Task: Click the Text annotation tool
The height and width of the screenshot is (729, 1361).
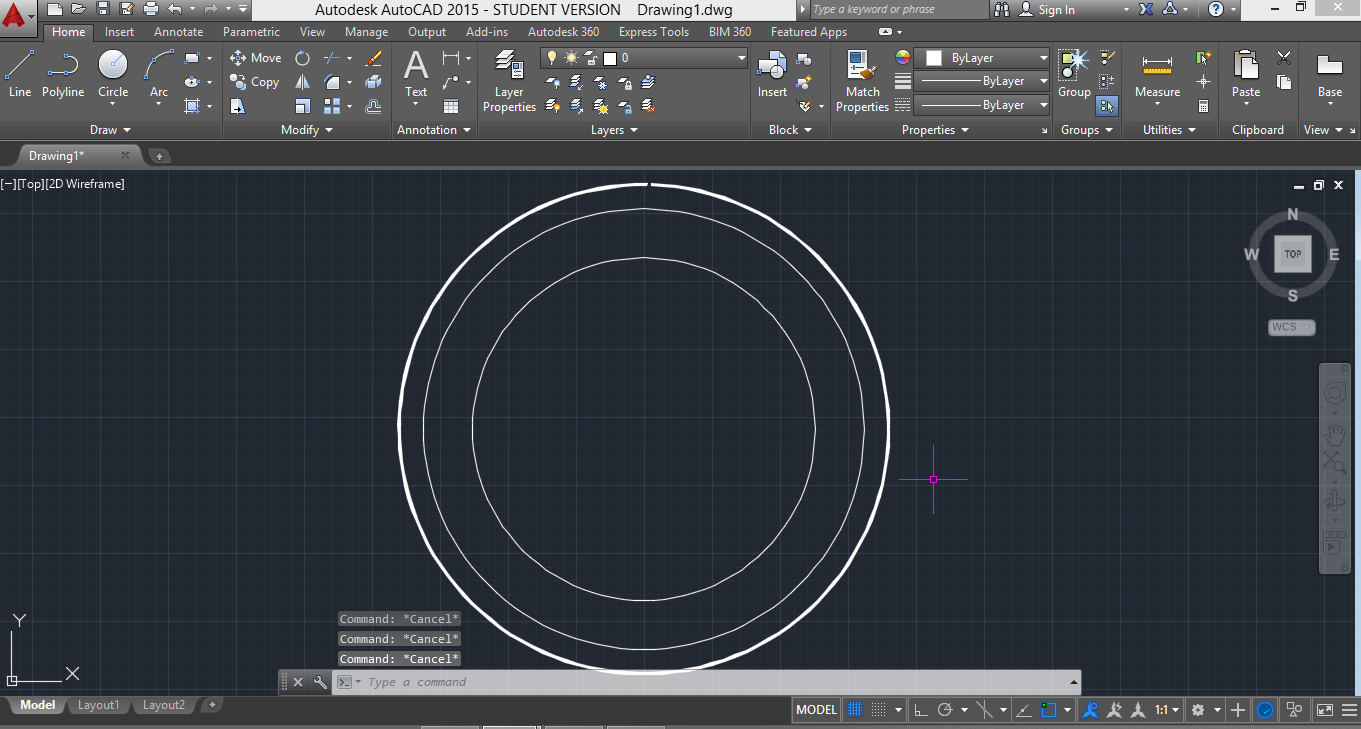Action: pyautogui.click(x=416, y=76)
